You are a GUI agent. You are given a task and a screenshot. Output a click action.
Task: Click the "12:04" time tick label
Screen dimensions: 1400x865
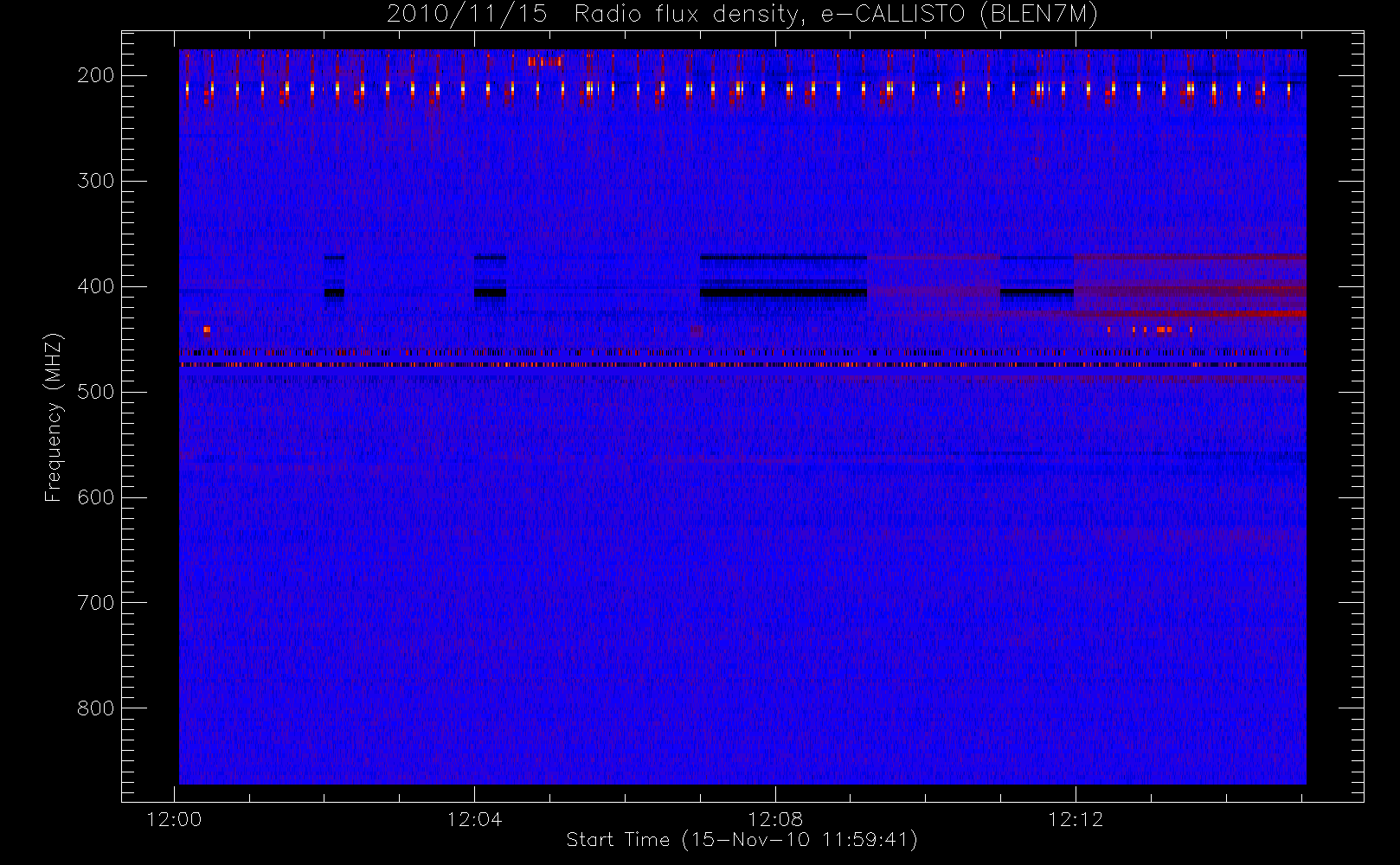[x=474, y=819]
